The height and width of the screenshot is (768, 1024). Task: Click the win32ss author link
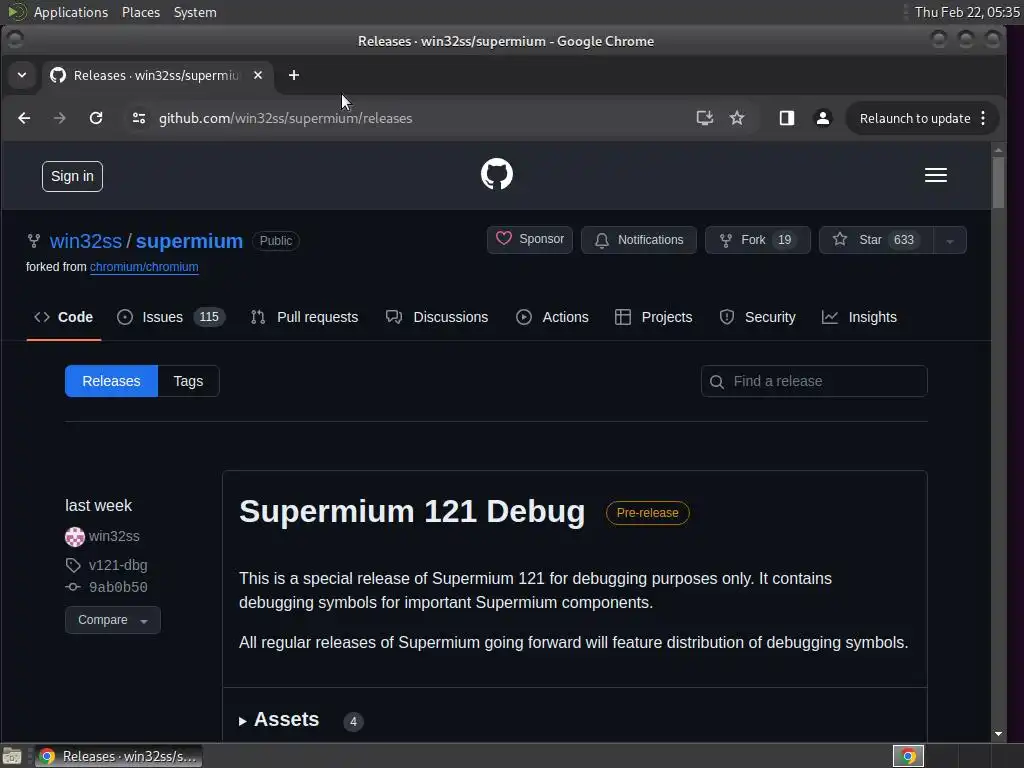(114, 537)
